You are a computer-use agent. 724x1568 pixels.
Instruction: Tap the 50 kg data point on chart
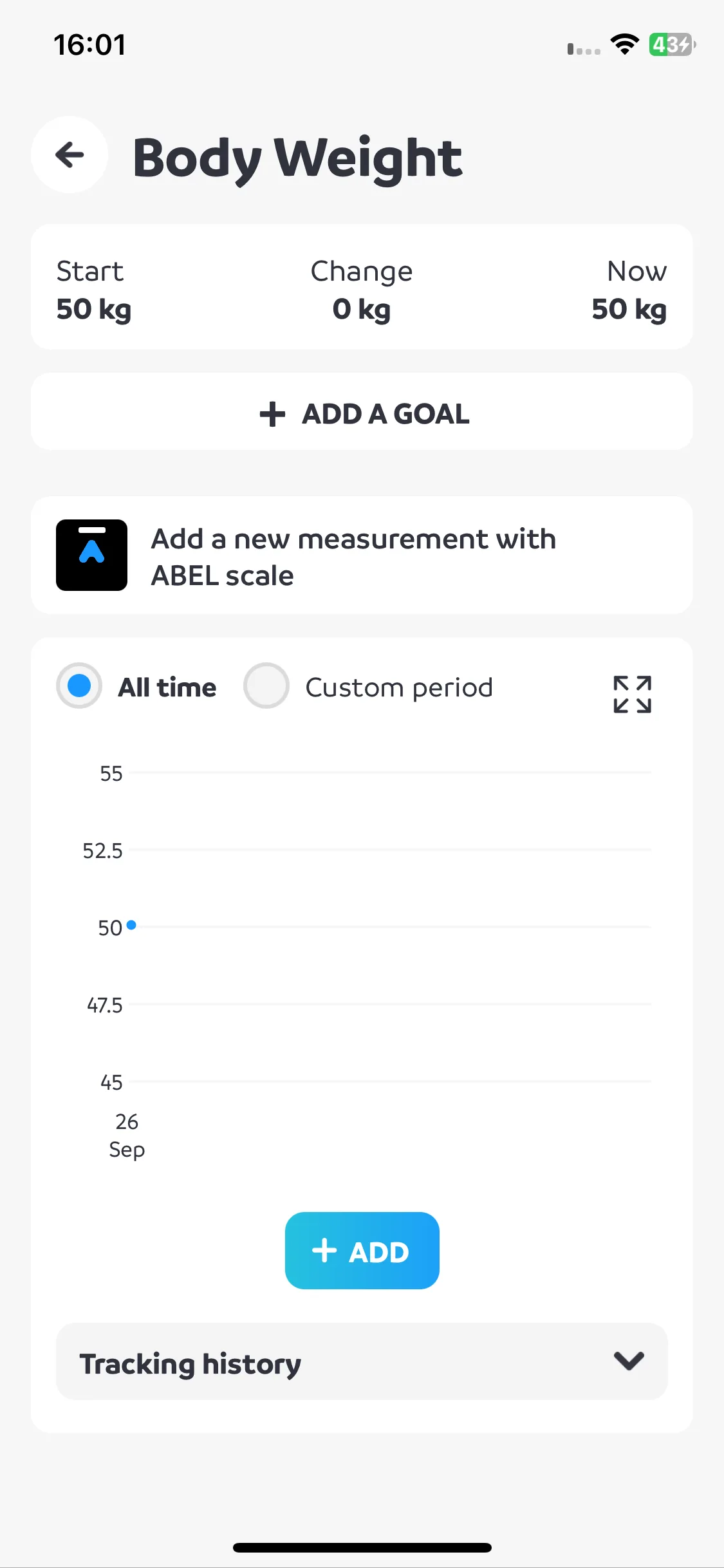131,925
